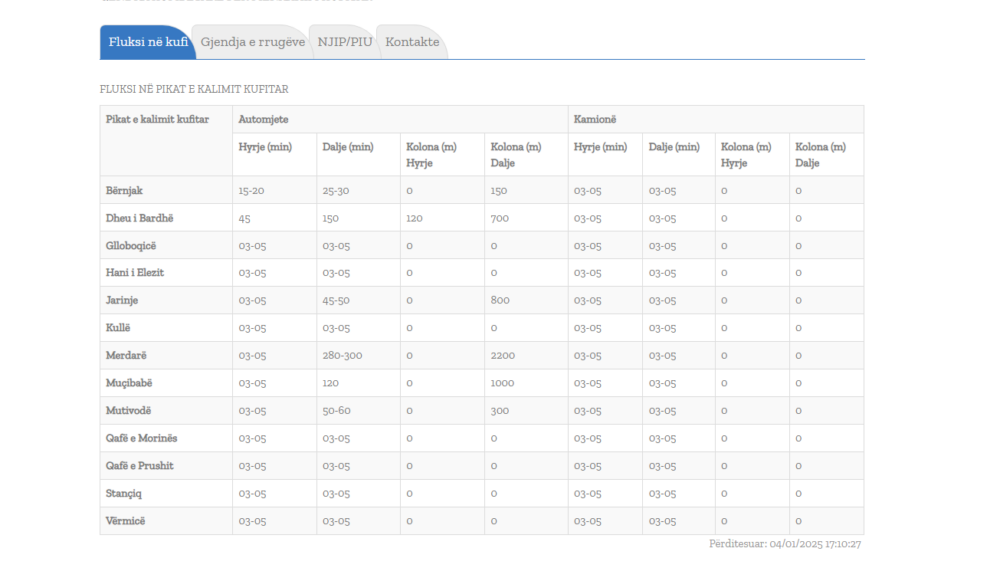
Task: Click the 2200 queue length value
Action: point(503,355)
